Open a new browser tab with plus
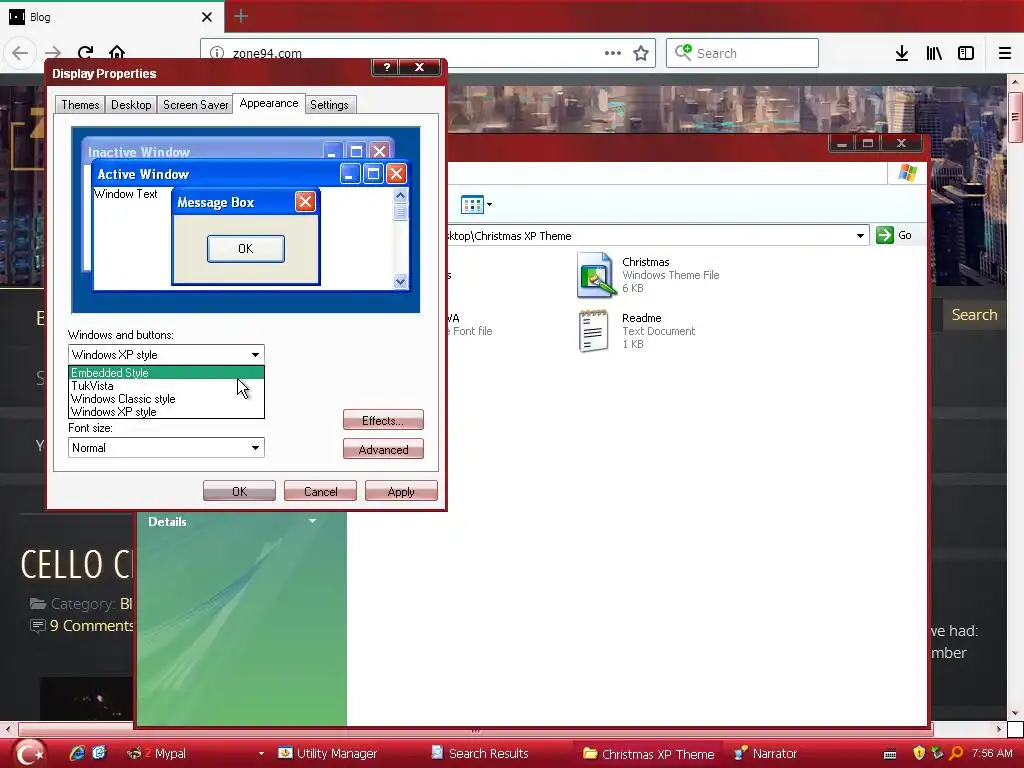This screenshot has width=1024, height=768. tap(241, 16)
